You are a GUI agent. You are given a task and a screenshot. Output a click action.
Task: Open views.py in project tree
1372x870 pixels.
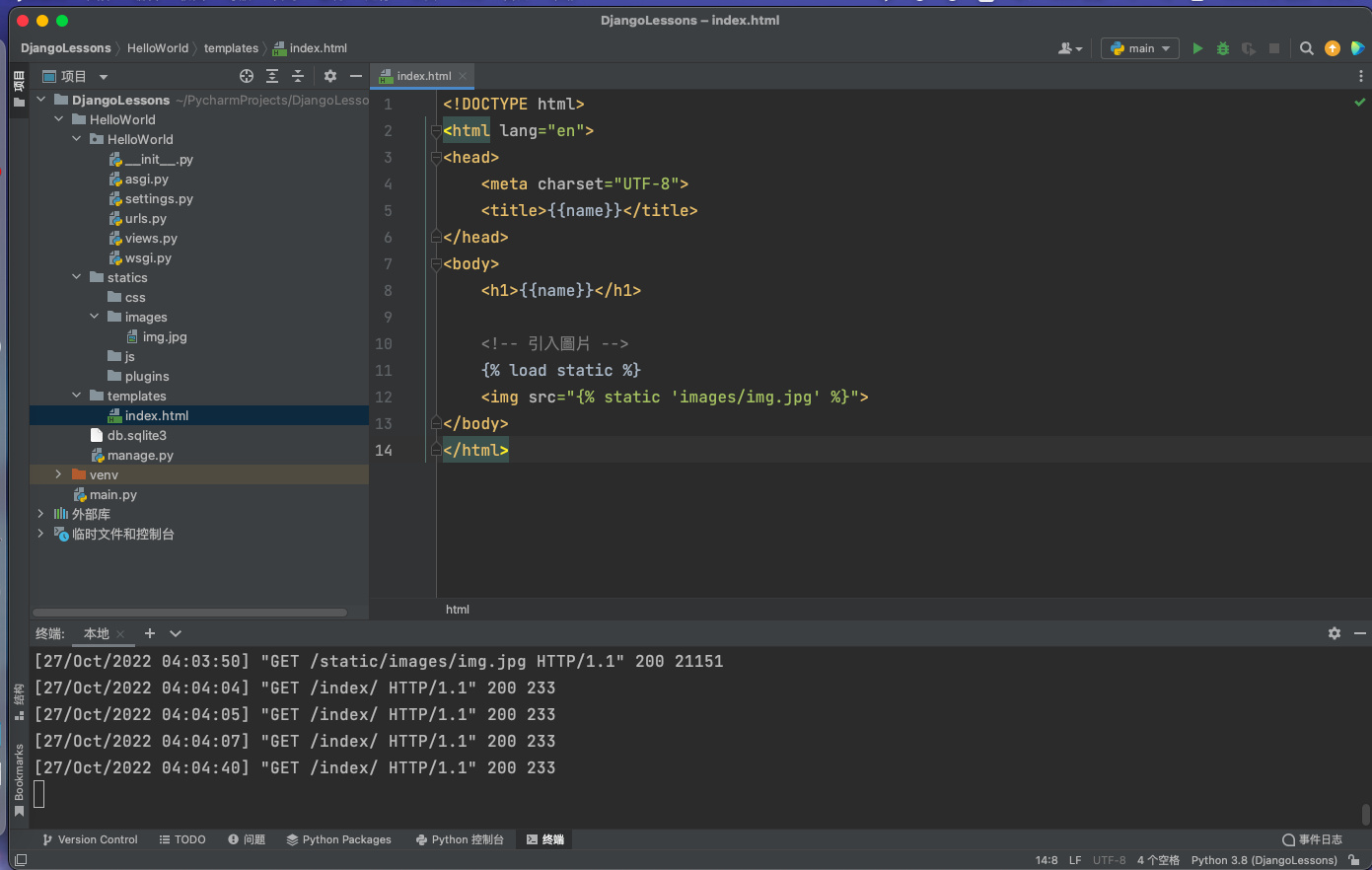click(151, 238)
